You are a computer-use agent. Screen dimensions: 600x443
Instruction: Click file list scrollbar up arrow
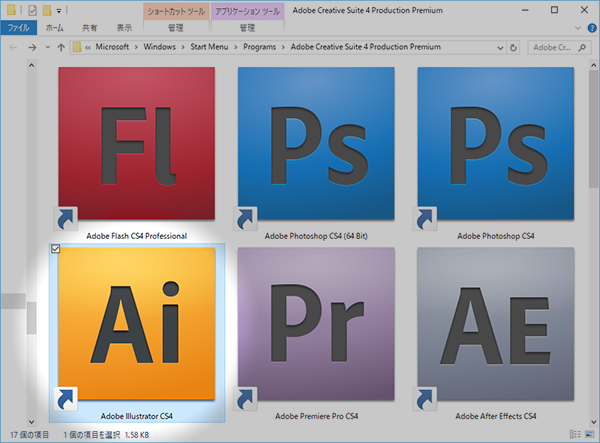(593, 65)
